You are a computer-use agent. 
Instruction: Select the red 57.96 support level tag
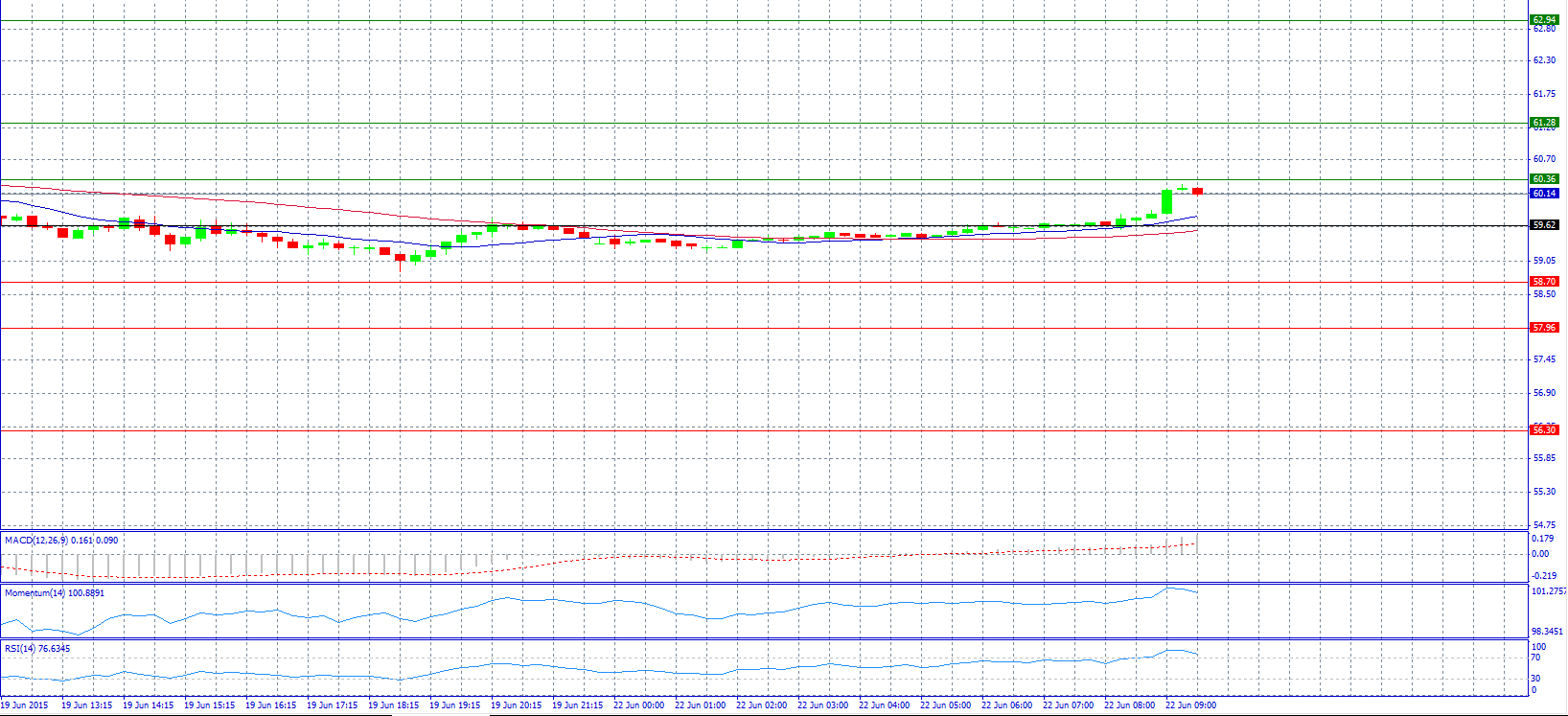[1544, 328]
